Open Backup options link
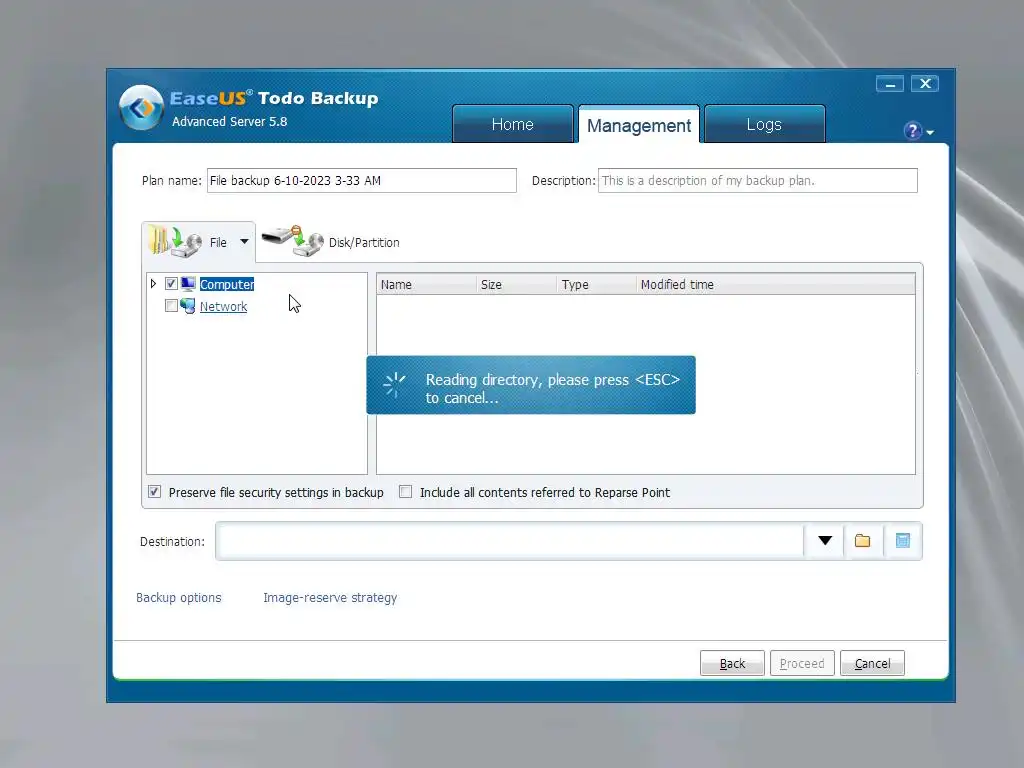 tap(178, 598)
